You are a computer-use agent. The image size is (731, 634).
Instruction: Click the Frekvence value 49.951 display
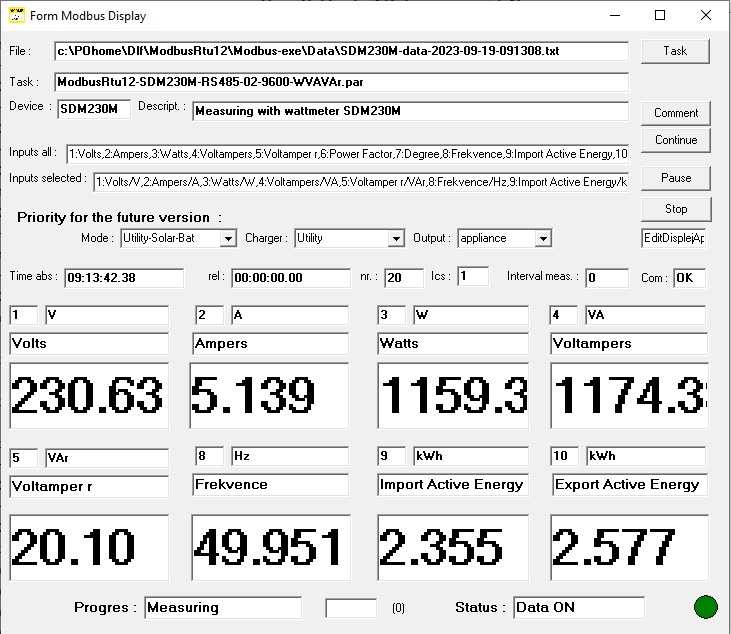click(x=271, y=547)
